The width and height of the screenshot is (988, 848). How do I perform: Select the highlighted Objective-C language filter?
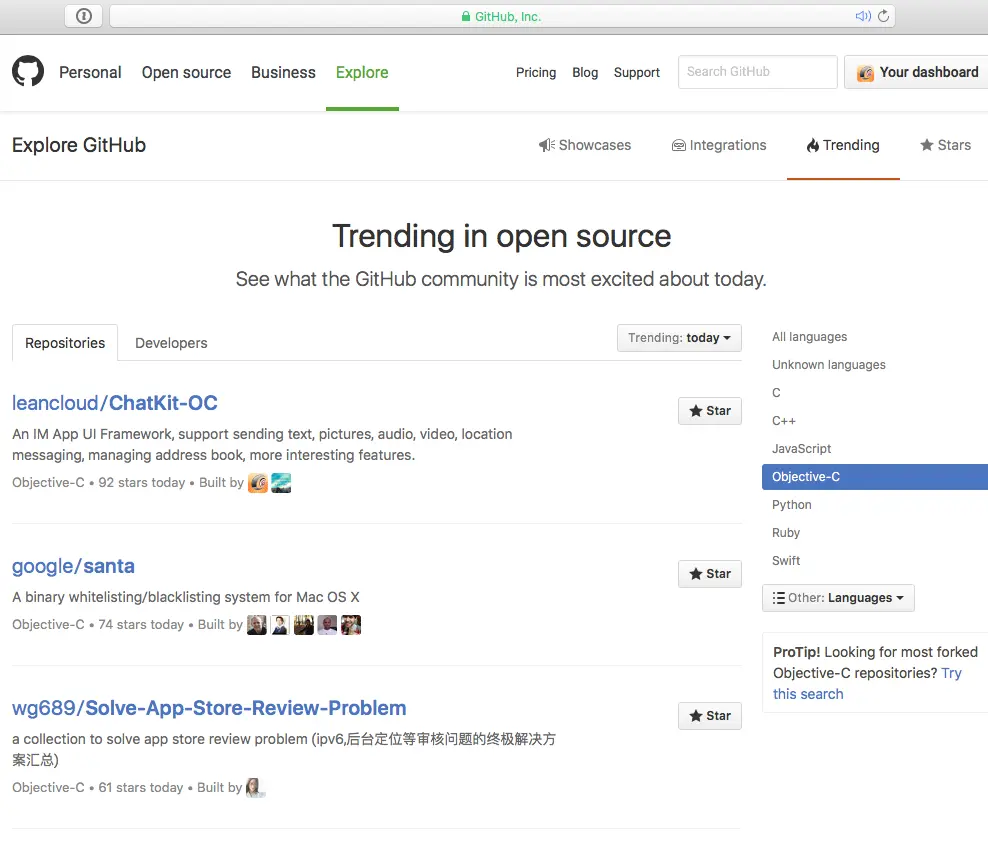[875, 477]
